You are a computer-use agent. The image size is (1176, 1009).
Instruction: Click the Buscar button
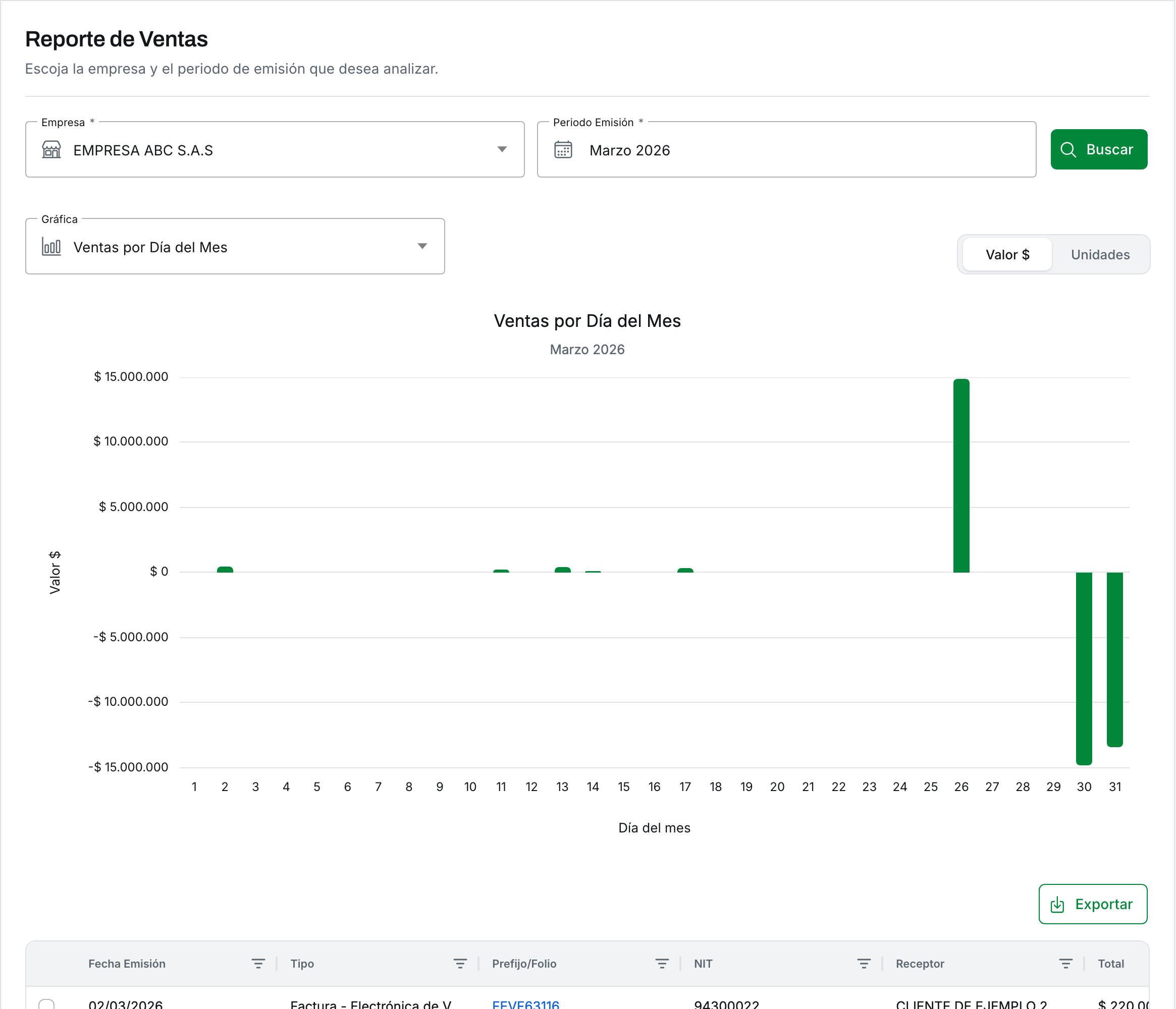[x=1099, y=150]
